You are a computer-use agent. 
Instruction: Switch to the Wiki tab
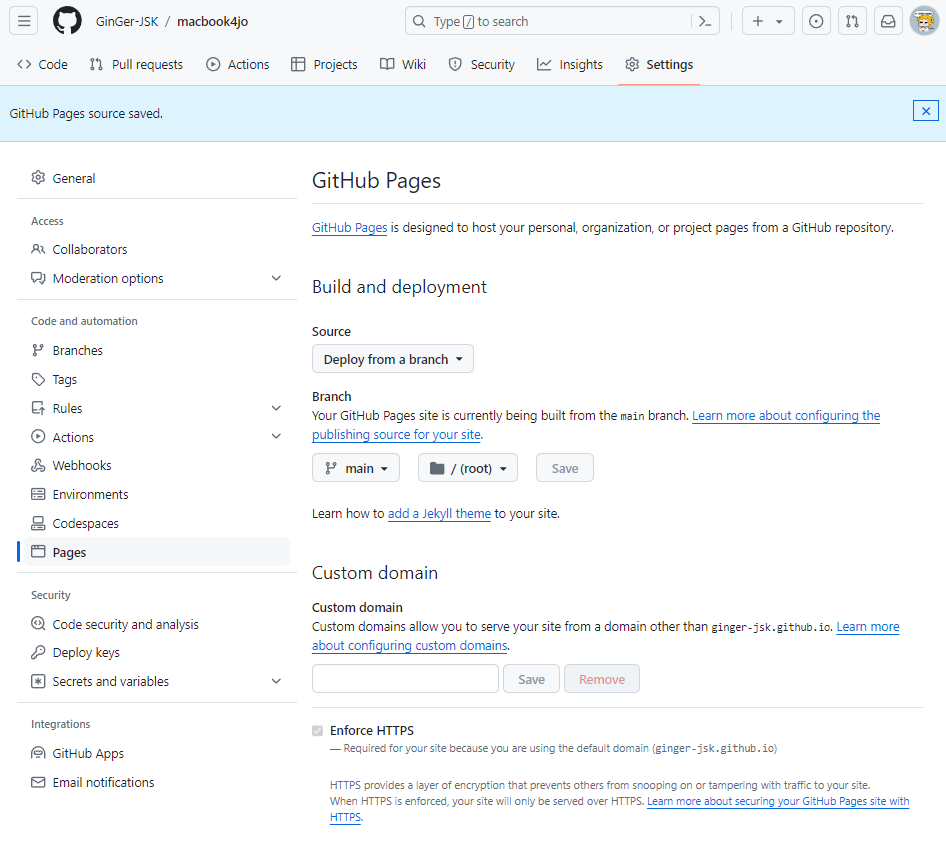tap(403, 65)
